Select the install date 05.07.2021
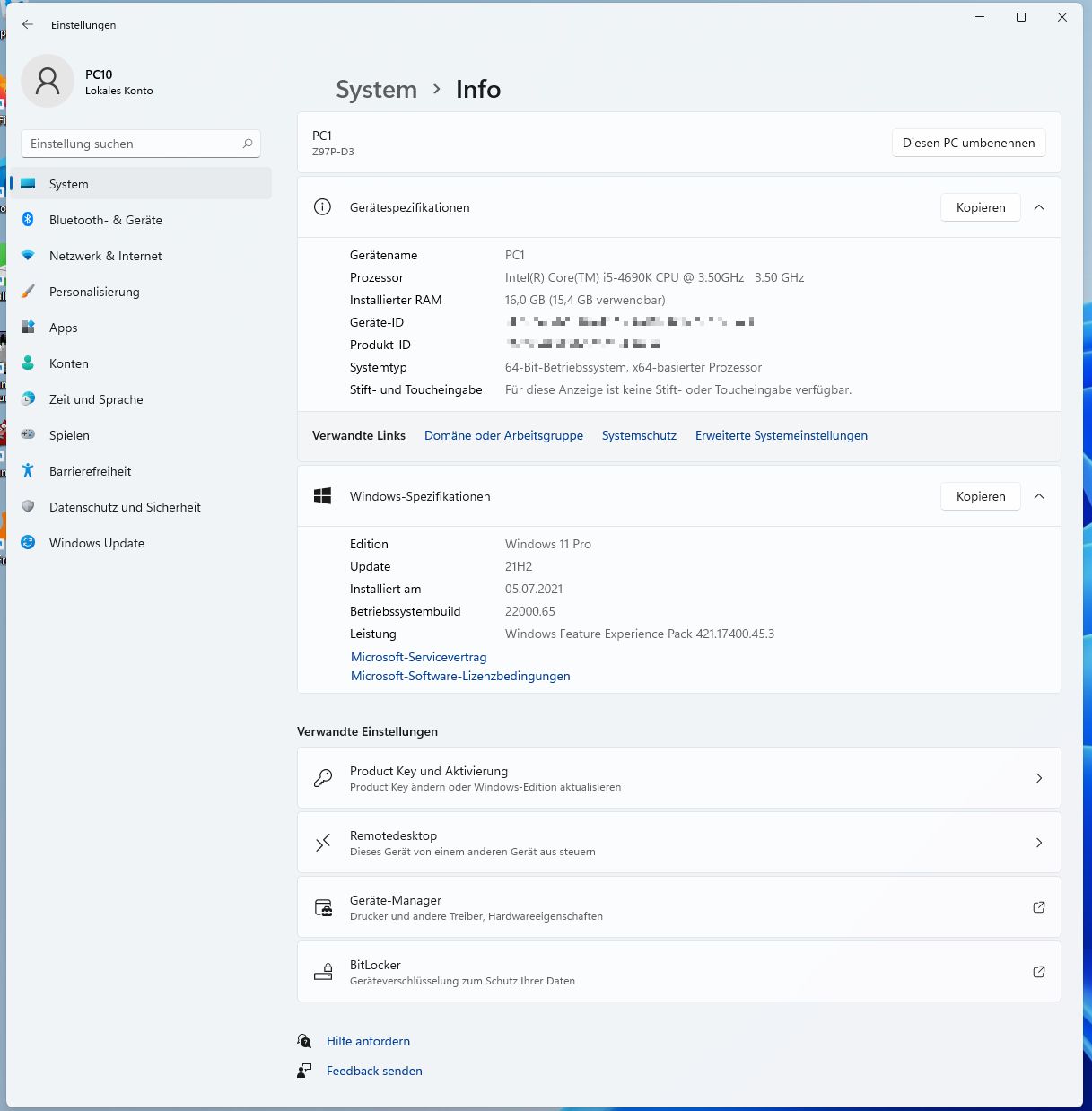The image size is (1092, 1111). coord(534,589)
